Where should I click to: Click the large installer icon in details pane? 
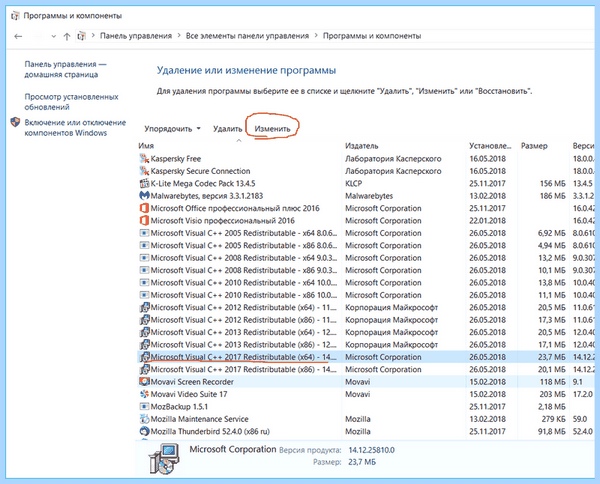tap(164, 458)
